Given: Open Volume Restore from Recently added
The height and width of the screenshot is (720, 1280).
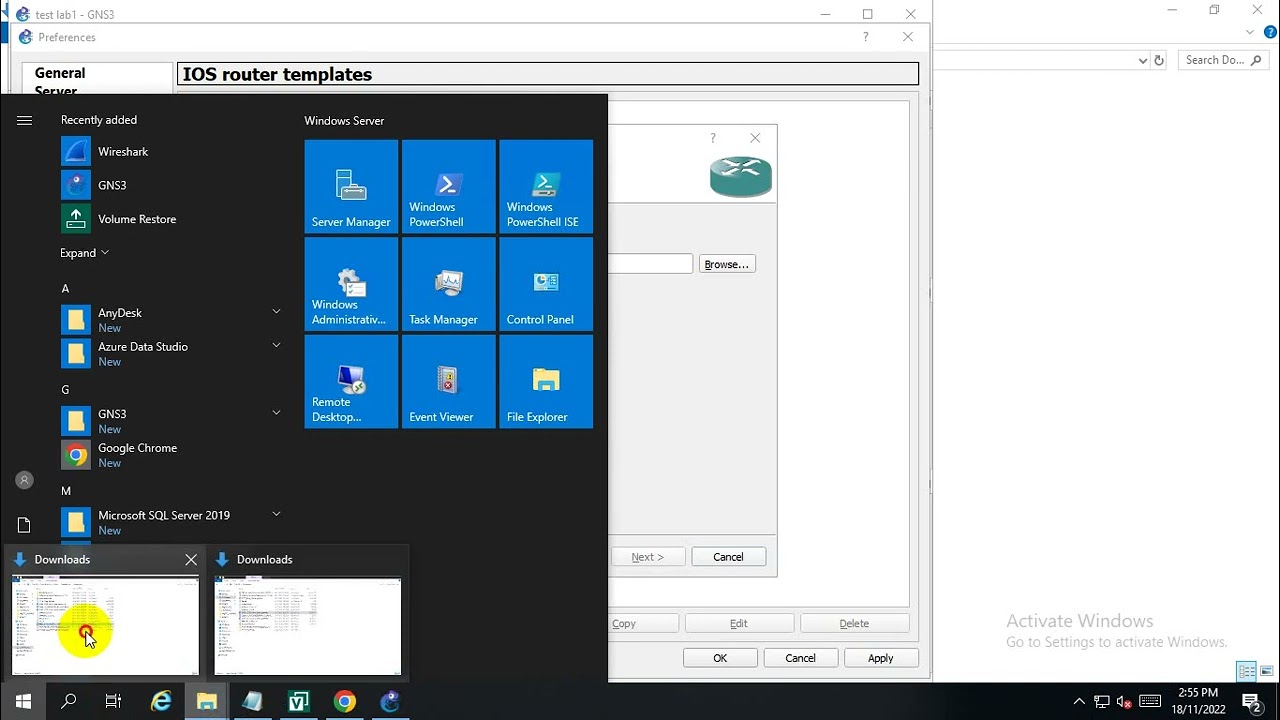Looking at the screenshot, I should point(137,219).
